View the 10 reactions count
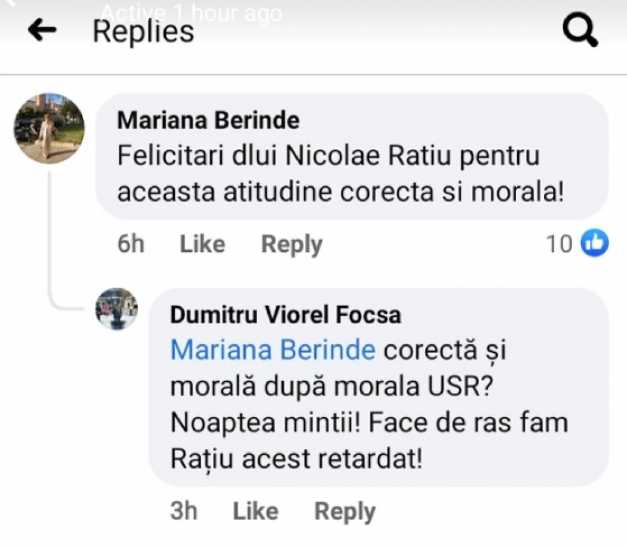Viewport: 627px width, 548px height. coord(559,244)
